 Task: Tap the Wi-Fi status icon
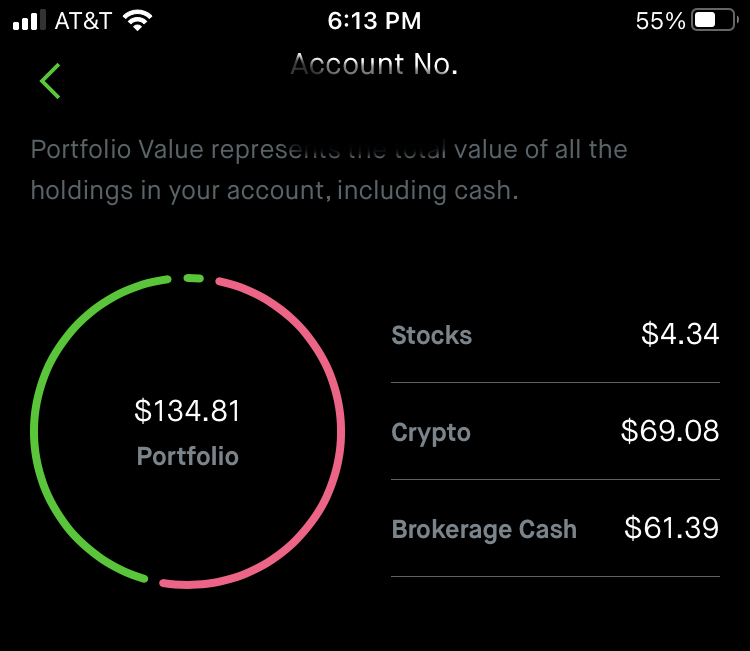tap(138, 20)
